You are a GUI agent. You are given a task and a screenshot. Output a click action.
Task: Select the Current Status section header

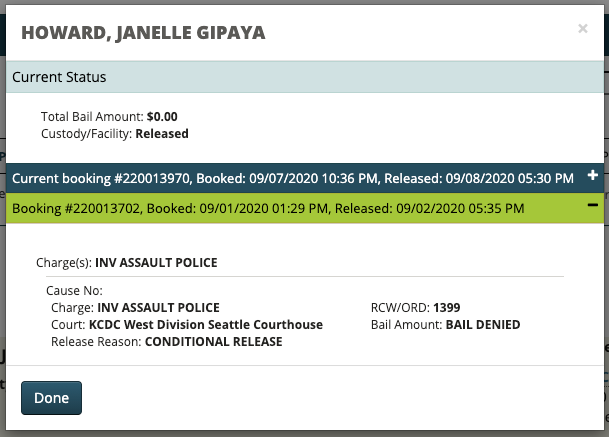[x=59, y=77]
